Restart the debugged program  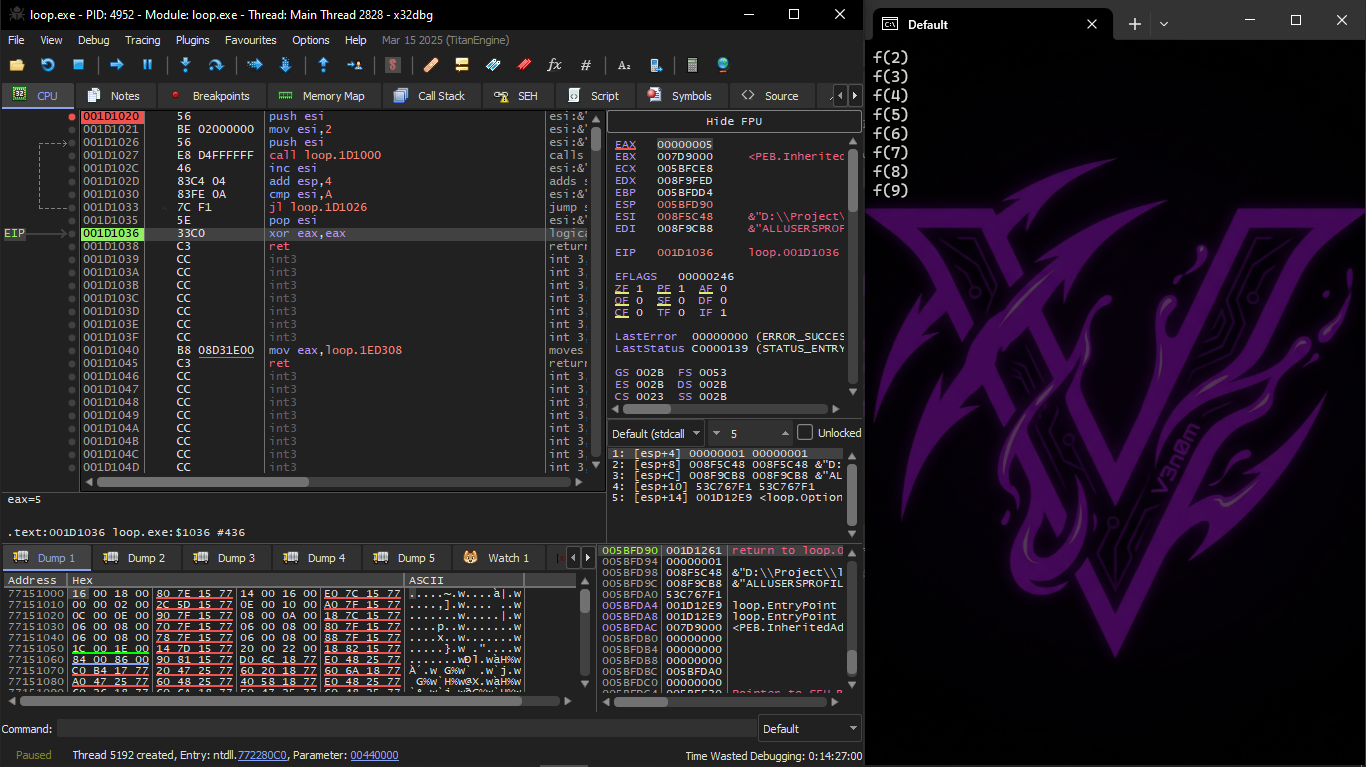tap(47, 65)
